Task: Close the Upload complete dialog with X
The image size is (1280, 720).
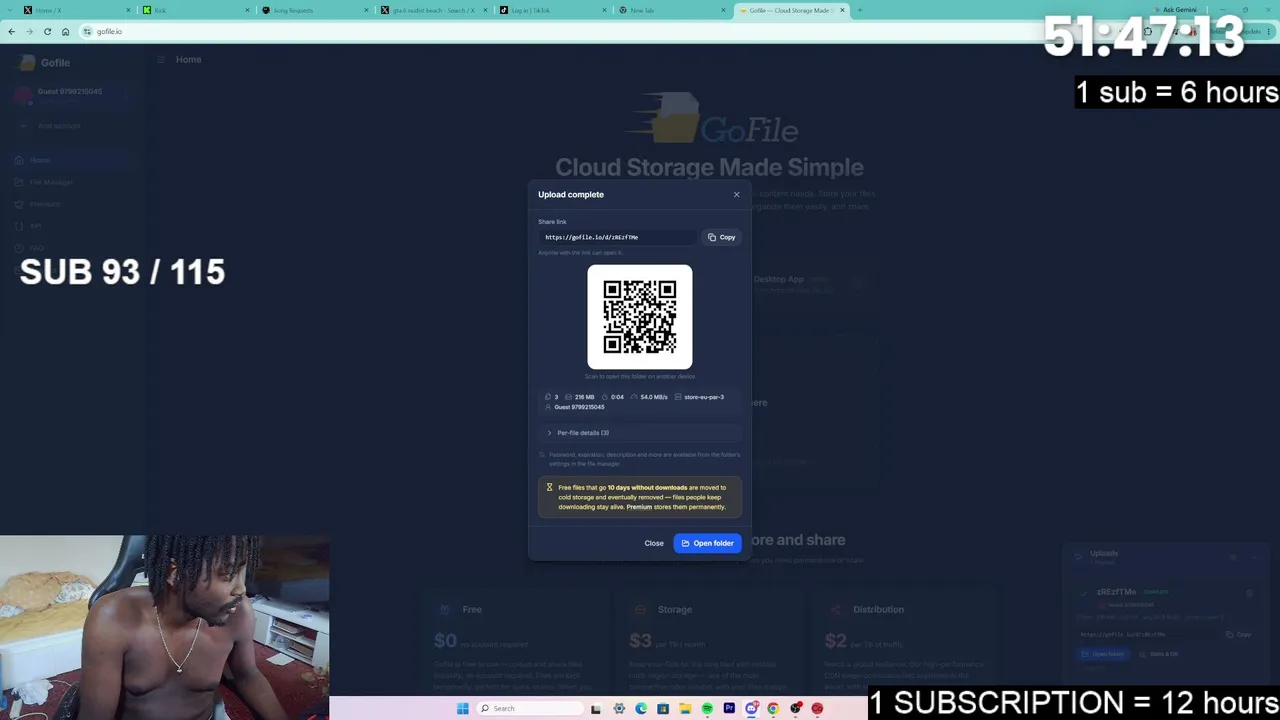Action: tap(737, 194)
